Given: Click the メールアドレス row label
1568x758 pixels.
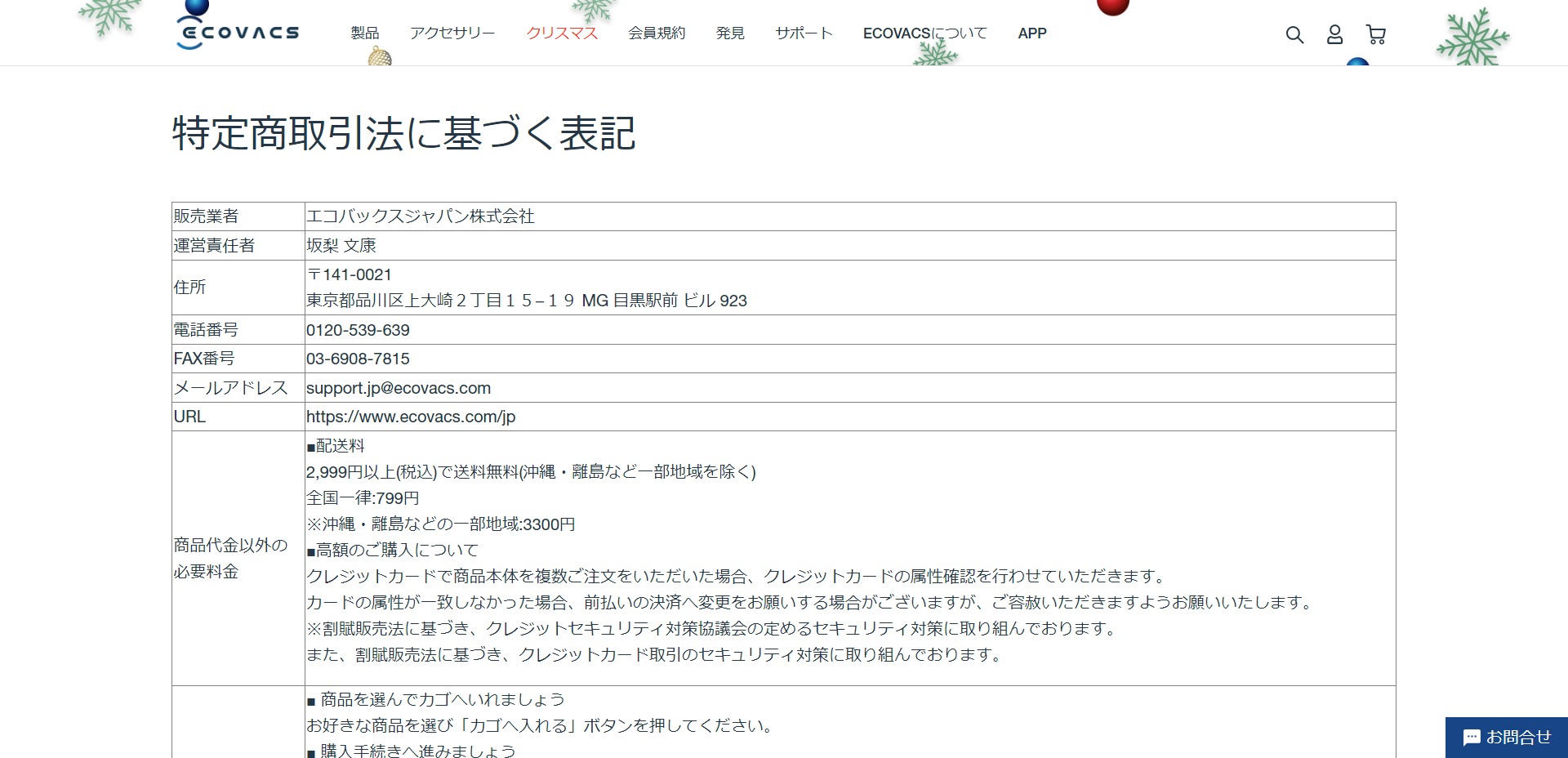Looking at the screenshot, I should [231, 388].
